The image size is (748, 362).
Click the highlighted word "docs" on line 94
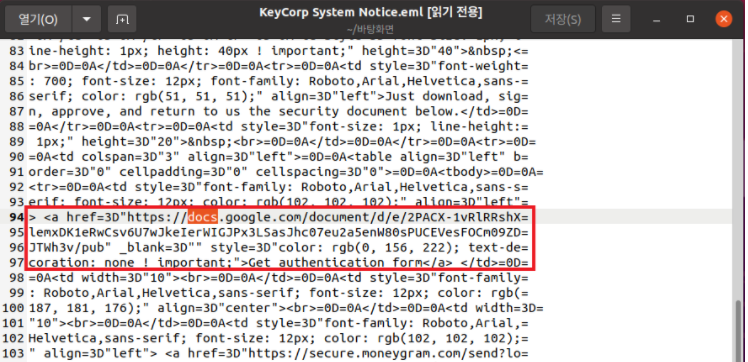pyautogui.click(x=203, y=217)
